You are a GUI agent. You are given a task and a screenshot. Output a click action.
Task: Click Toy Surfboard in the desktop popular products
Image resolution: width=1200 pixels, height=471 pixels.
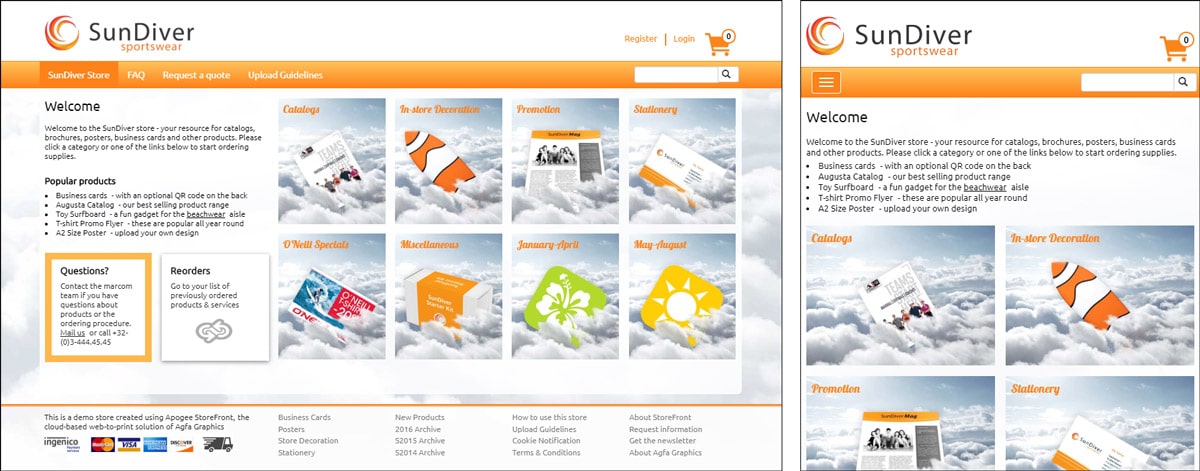(81, 214)
